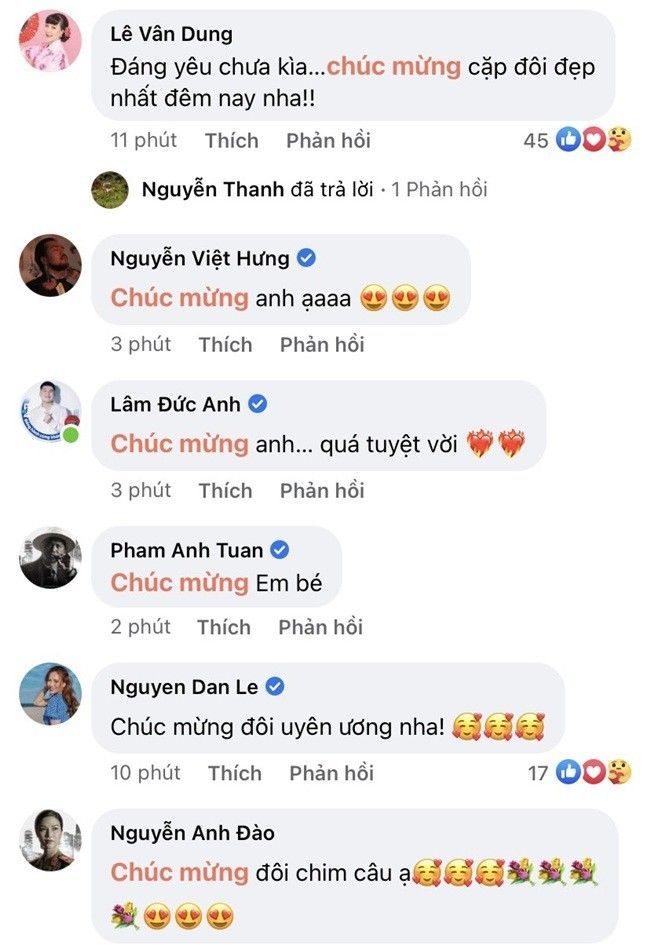The height and width of the screenshot is (949, 650).
Task: Click Nguyễn Anh Đào's profile picture
Action: coord(51,840)
